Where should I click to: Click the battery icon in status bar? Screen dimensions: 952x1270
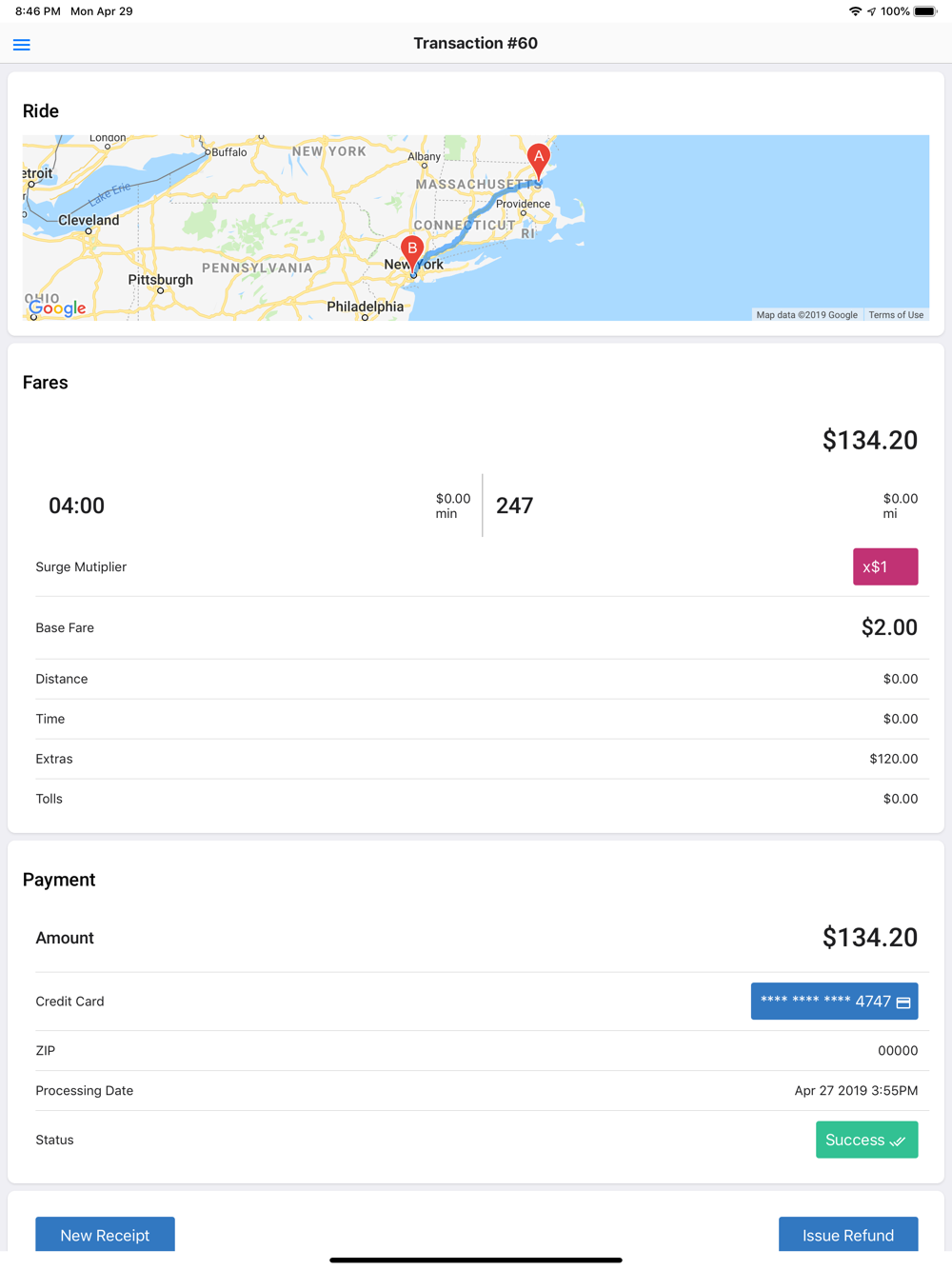[924, 11]
